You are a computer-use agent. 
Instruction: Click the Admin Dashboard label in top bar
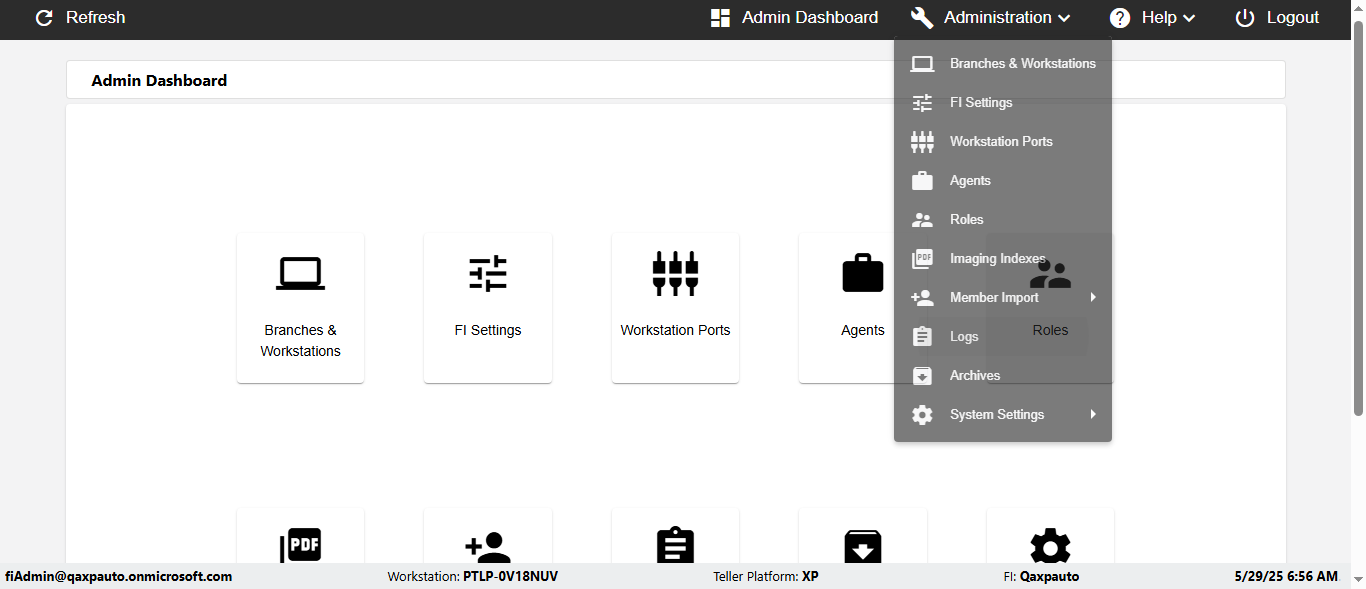pyautogui.click(x=810, y=18)
